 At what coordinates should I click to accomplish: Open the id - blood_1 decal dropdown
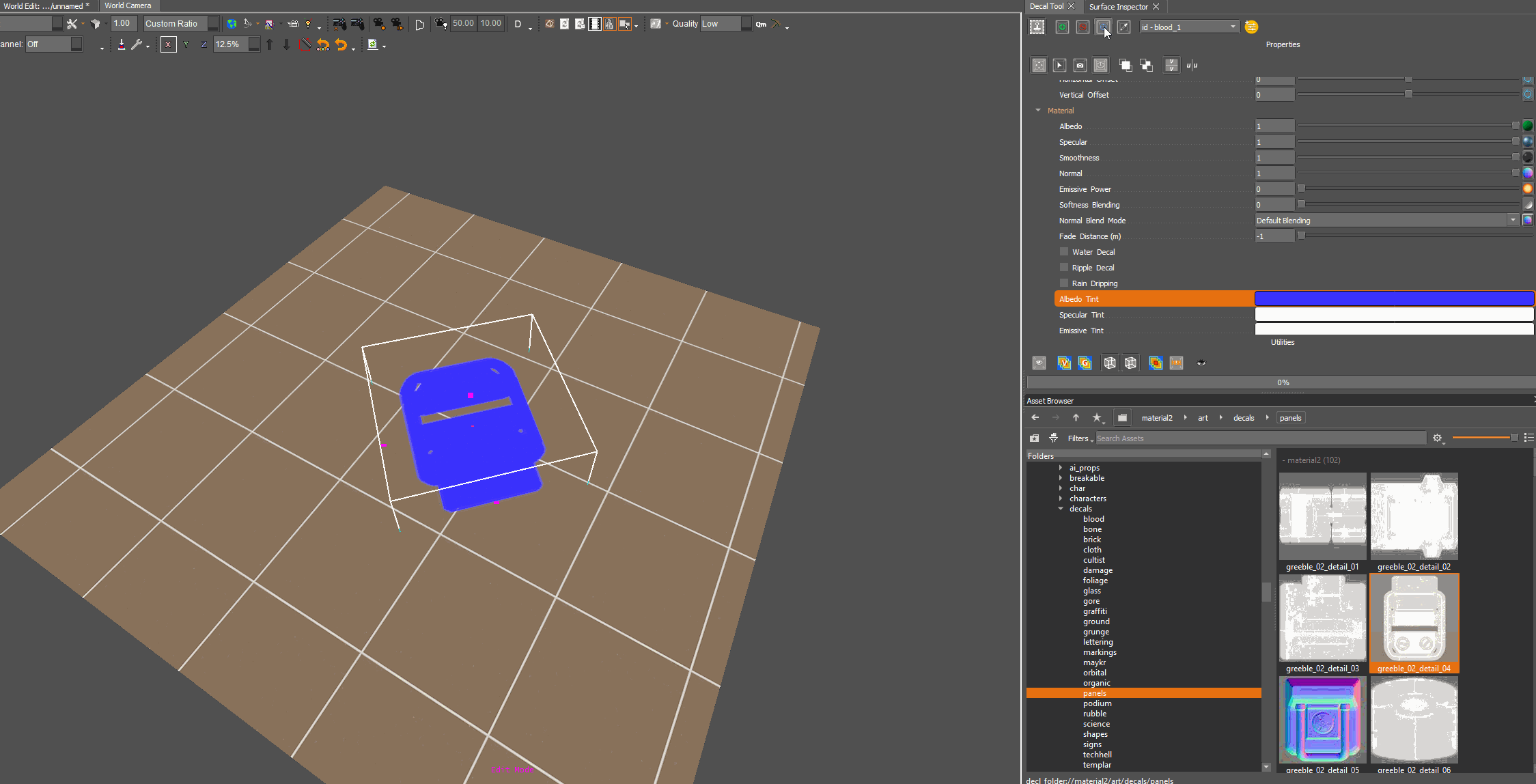click(1188, 27)
